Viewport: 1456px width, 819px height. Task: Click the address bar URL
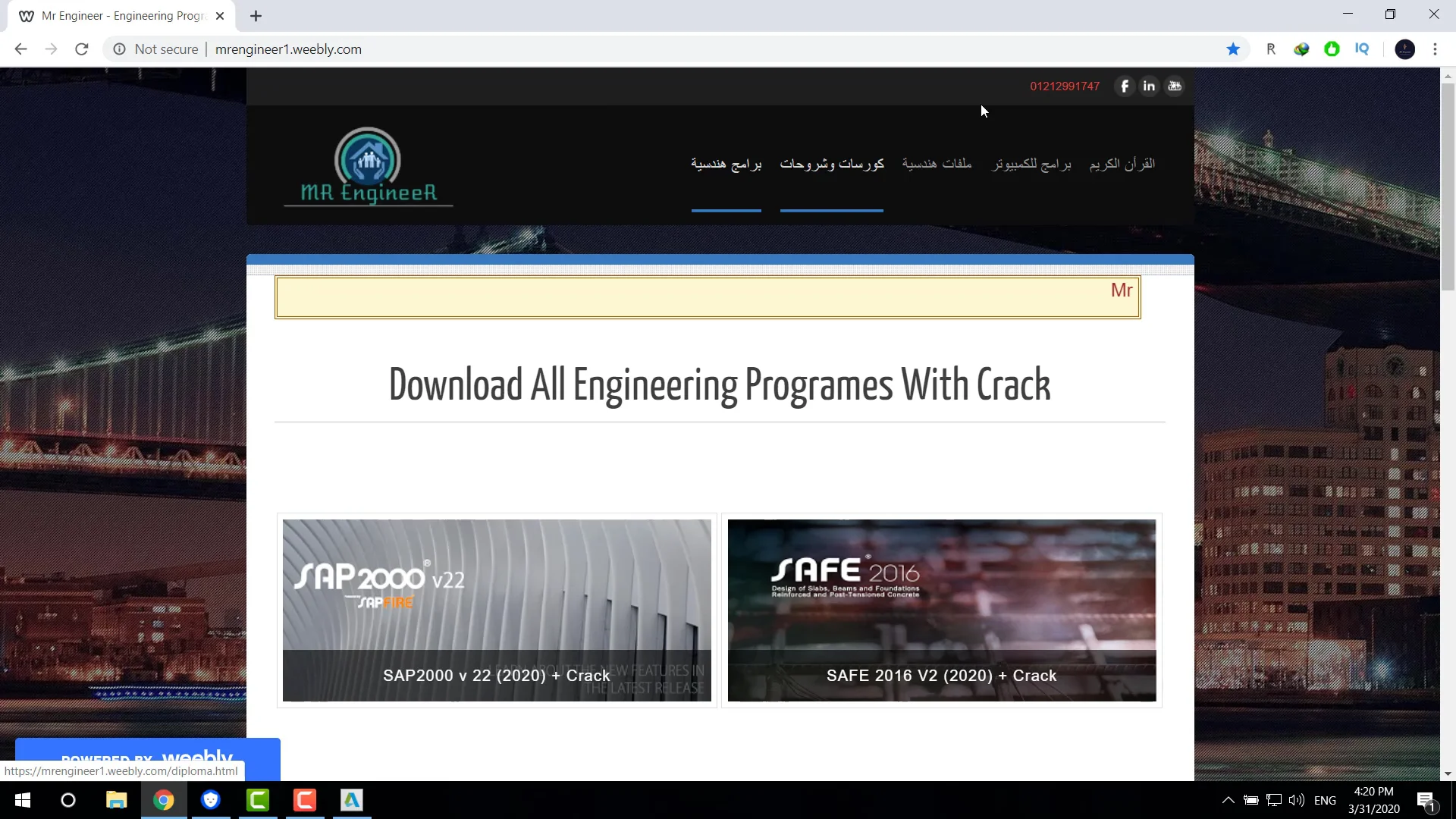point(288,49)
